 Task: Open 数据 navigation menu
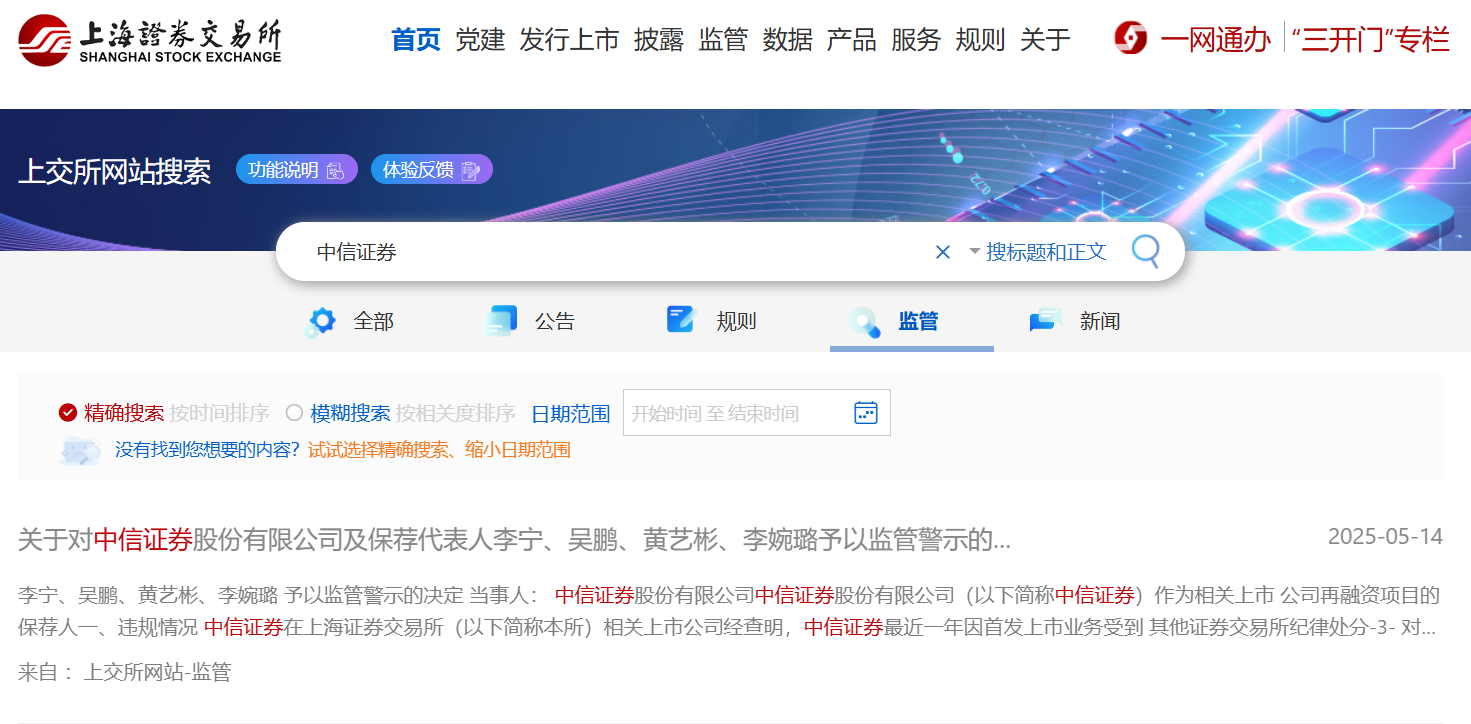pyautogui.click(x=788, y=40)
